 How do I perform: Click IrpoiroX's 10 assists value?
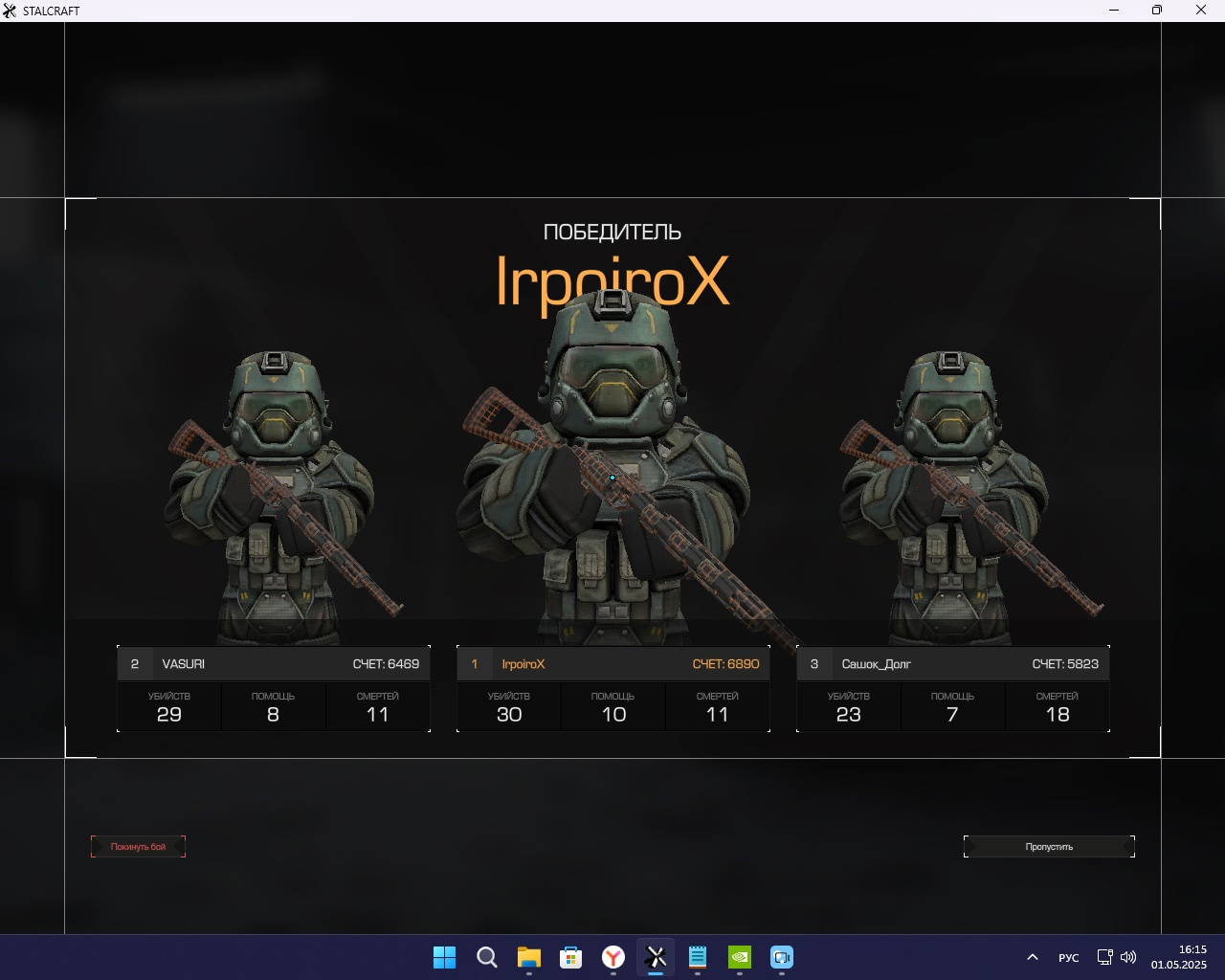click(x=613, y=715)
